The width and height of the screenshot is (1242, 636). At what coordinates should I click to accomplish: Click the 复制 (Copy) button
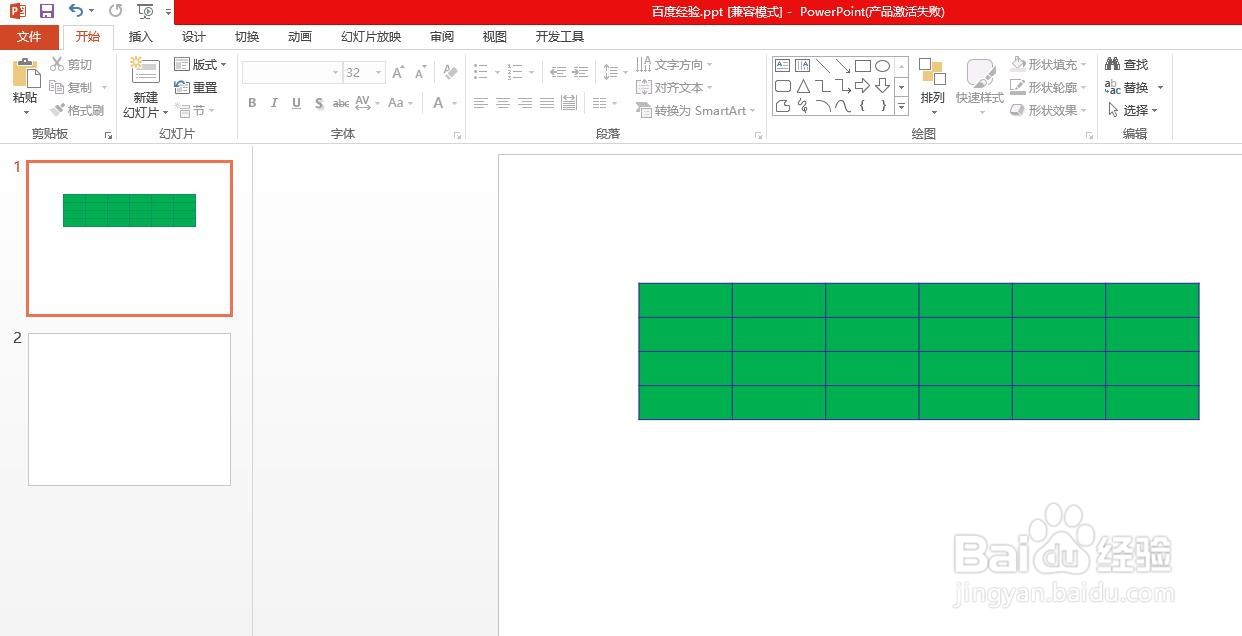72,87
